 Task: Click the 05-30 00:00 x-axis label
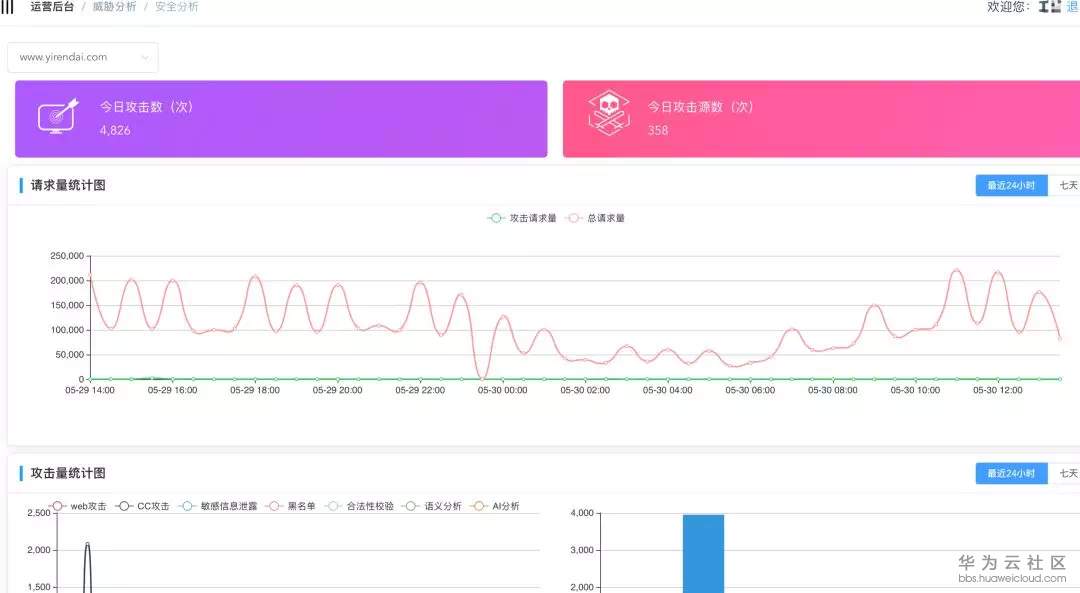coord(503,391)
